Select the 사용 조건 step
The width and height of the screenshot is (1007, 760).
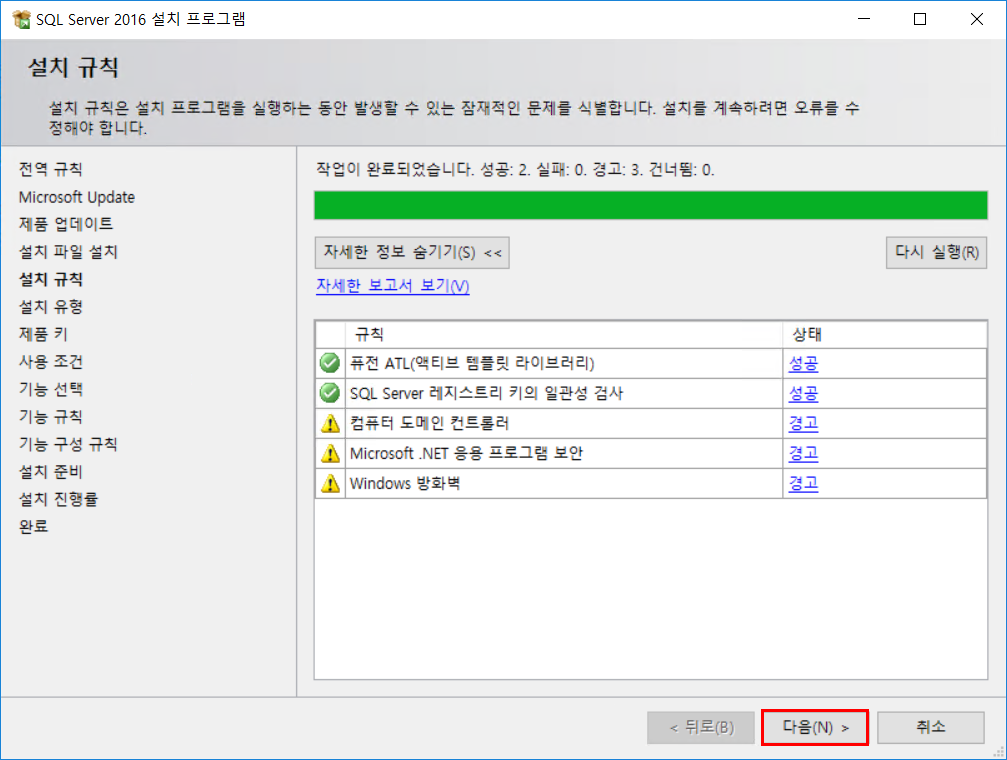(51, 361)
